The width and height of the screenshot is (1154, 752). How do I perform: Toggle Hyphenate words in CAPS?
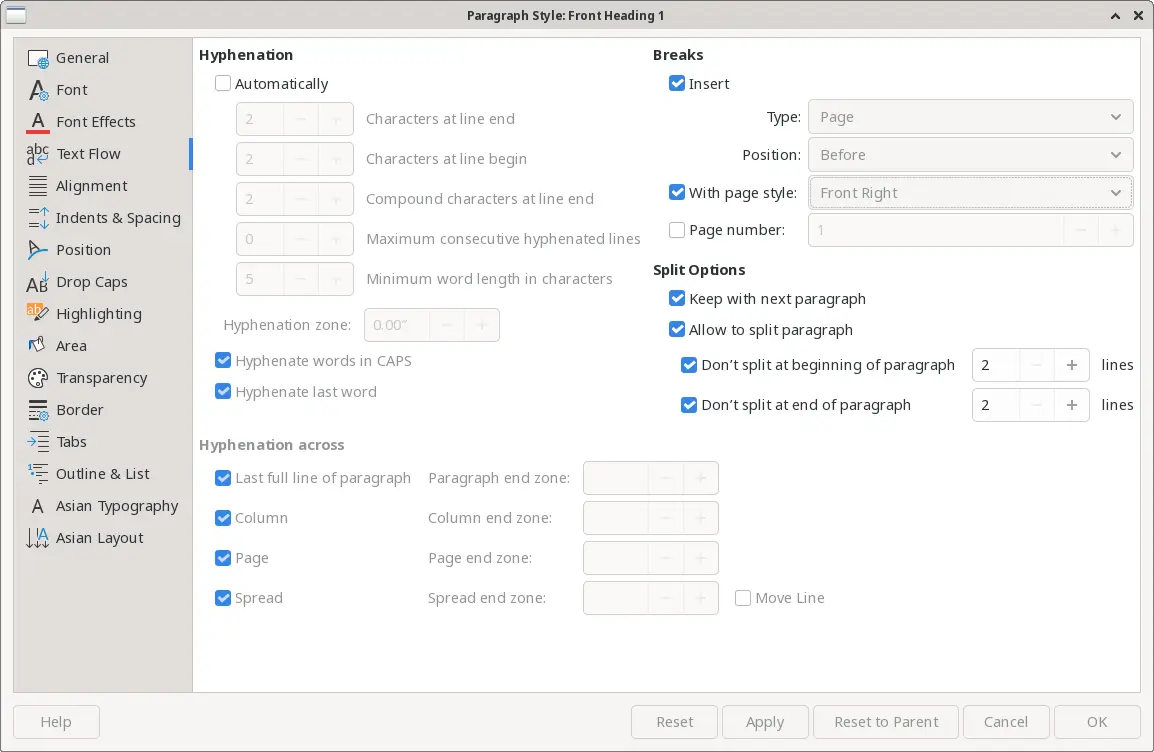[223, 361]
